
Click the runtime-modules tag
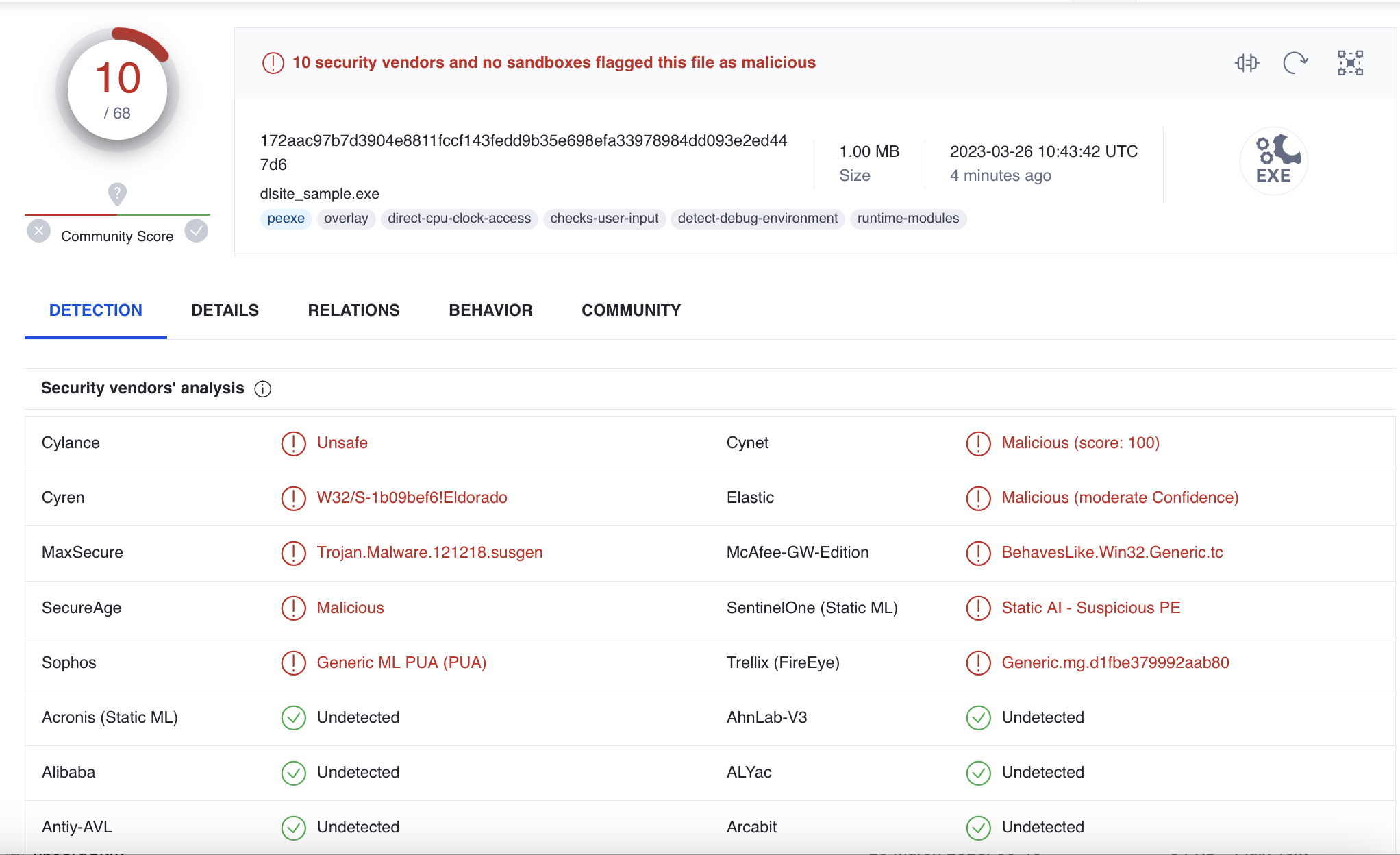click(x=908, y=219)
